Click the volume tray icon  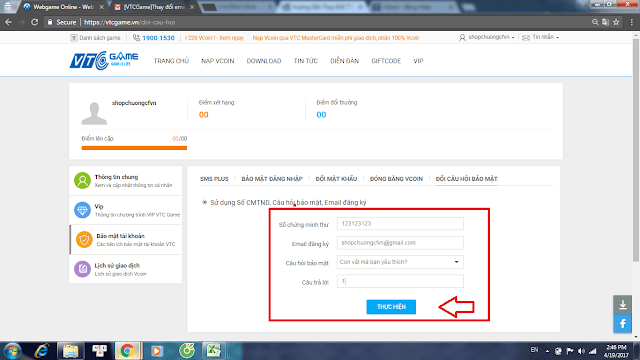(x=581, y=351)
